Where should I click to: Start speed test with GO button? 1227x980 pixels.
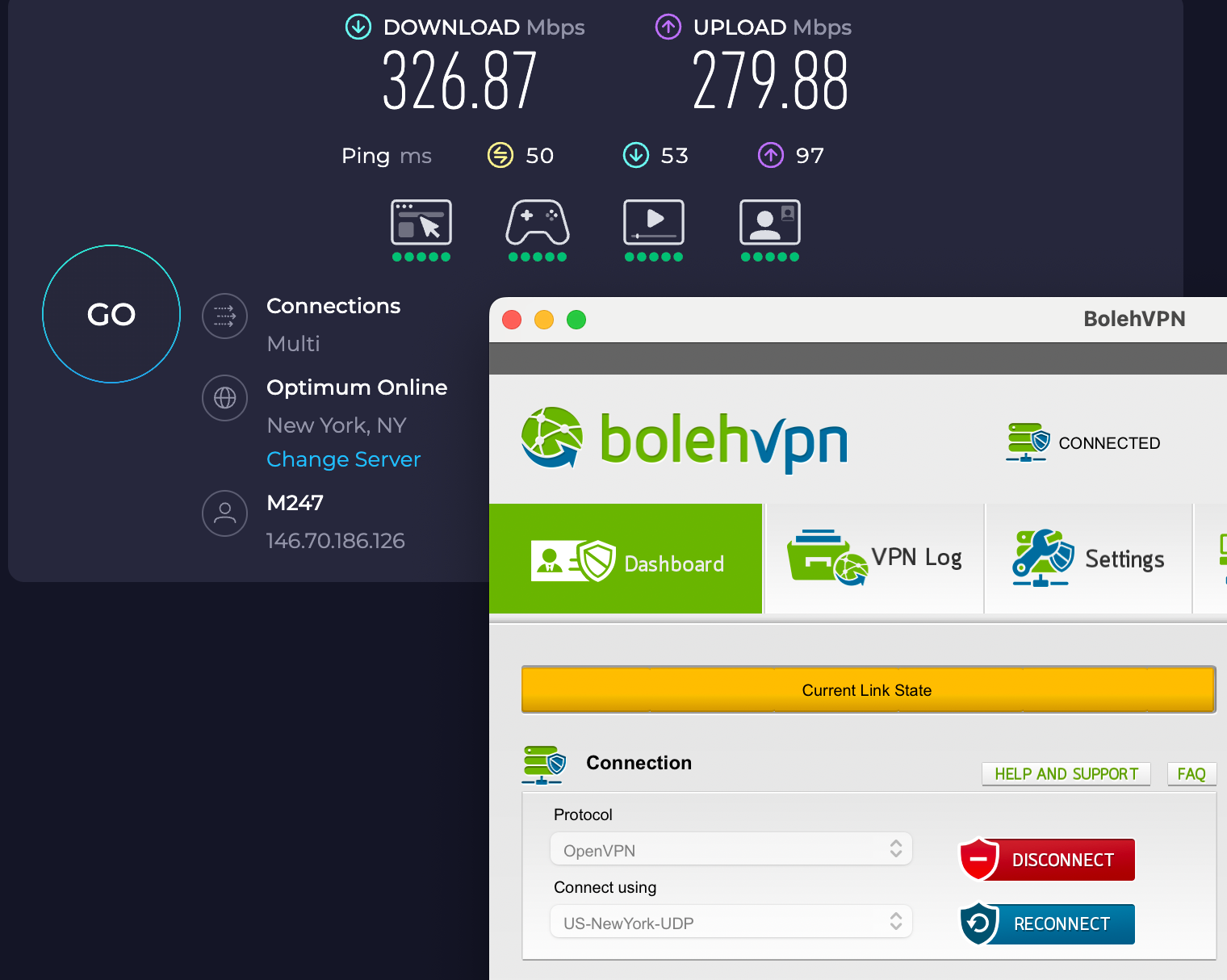[x=111, y=314]
